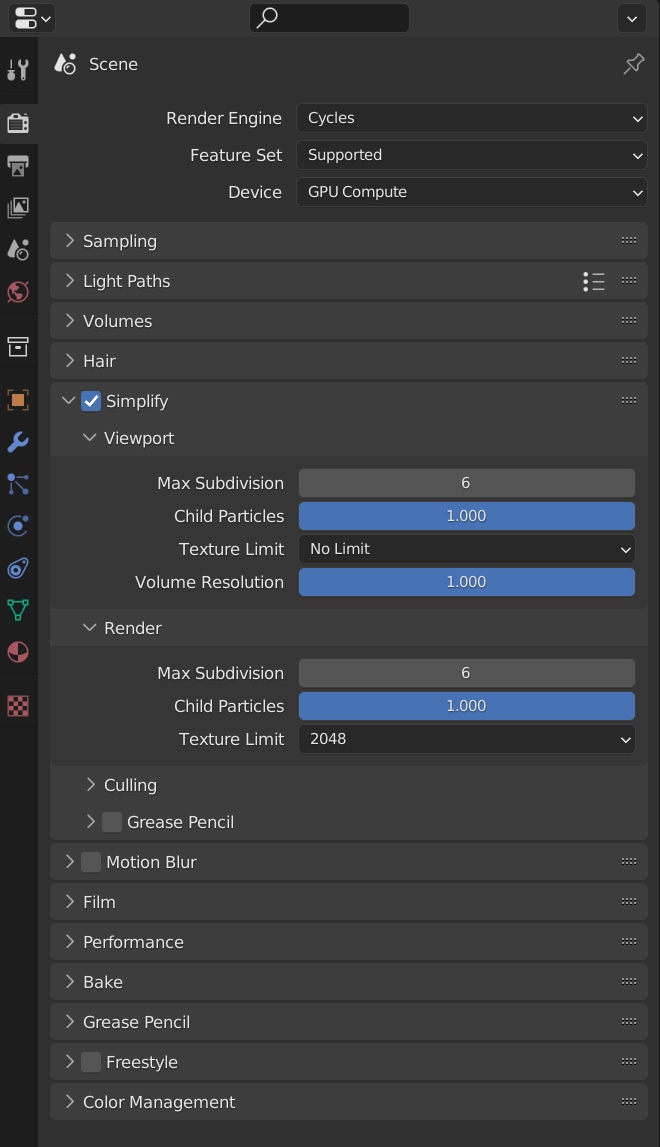
Task: Open the Tool properties tab
Action: 18,70
